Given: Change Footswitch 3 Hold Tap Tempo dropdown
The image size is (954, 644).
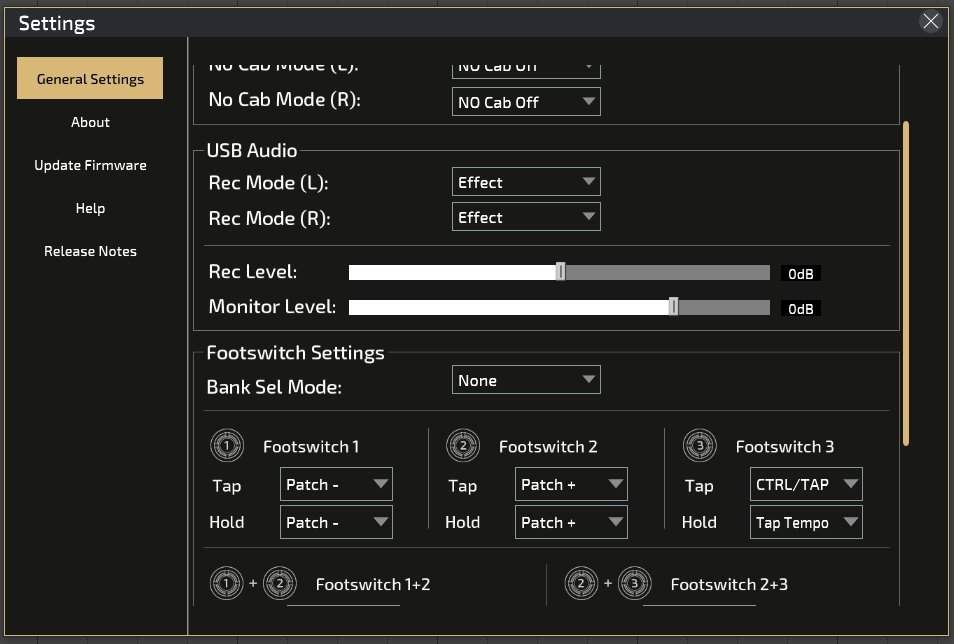Looking at the screenshot, I should point(806,522).
